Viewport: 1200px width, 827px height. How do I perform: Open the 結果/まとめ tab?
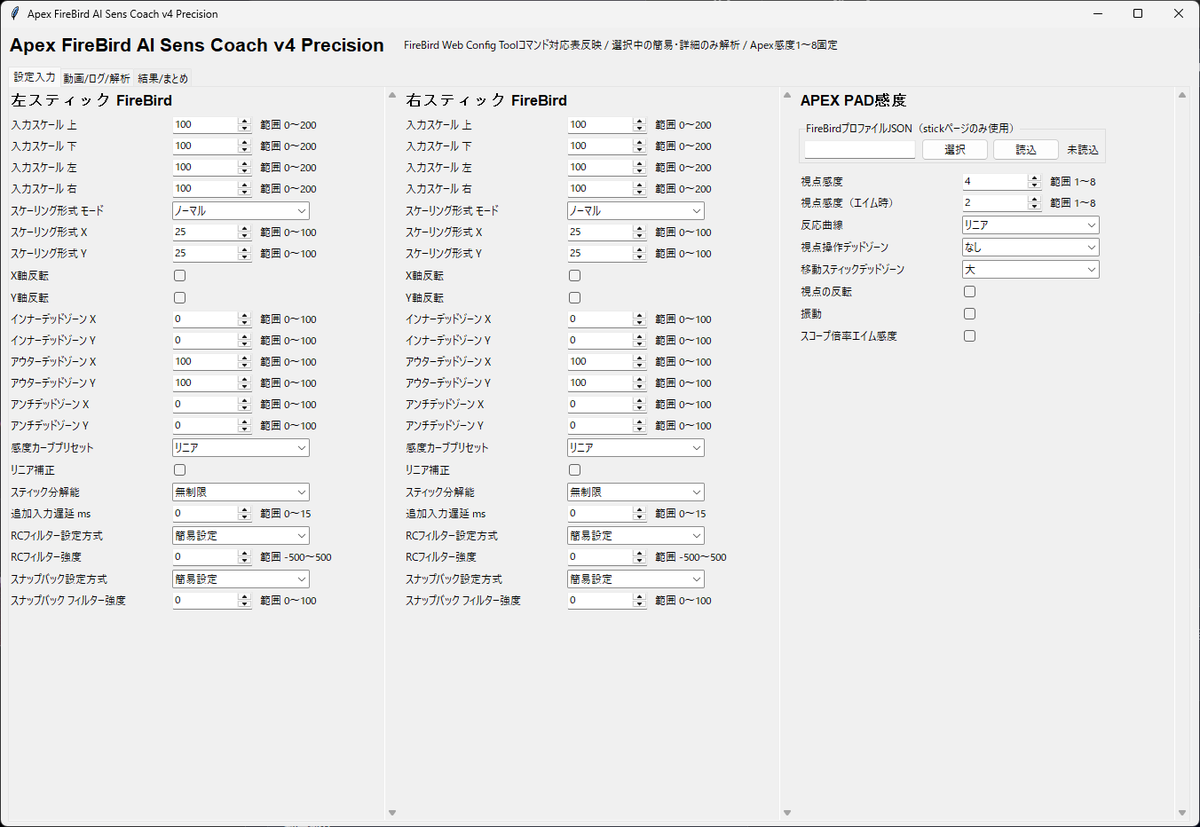[x=163, y=78]
